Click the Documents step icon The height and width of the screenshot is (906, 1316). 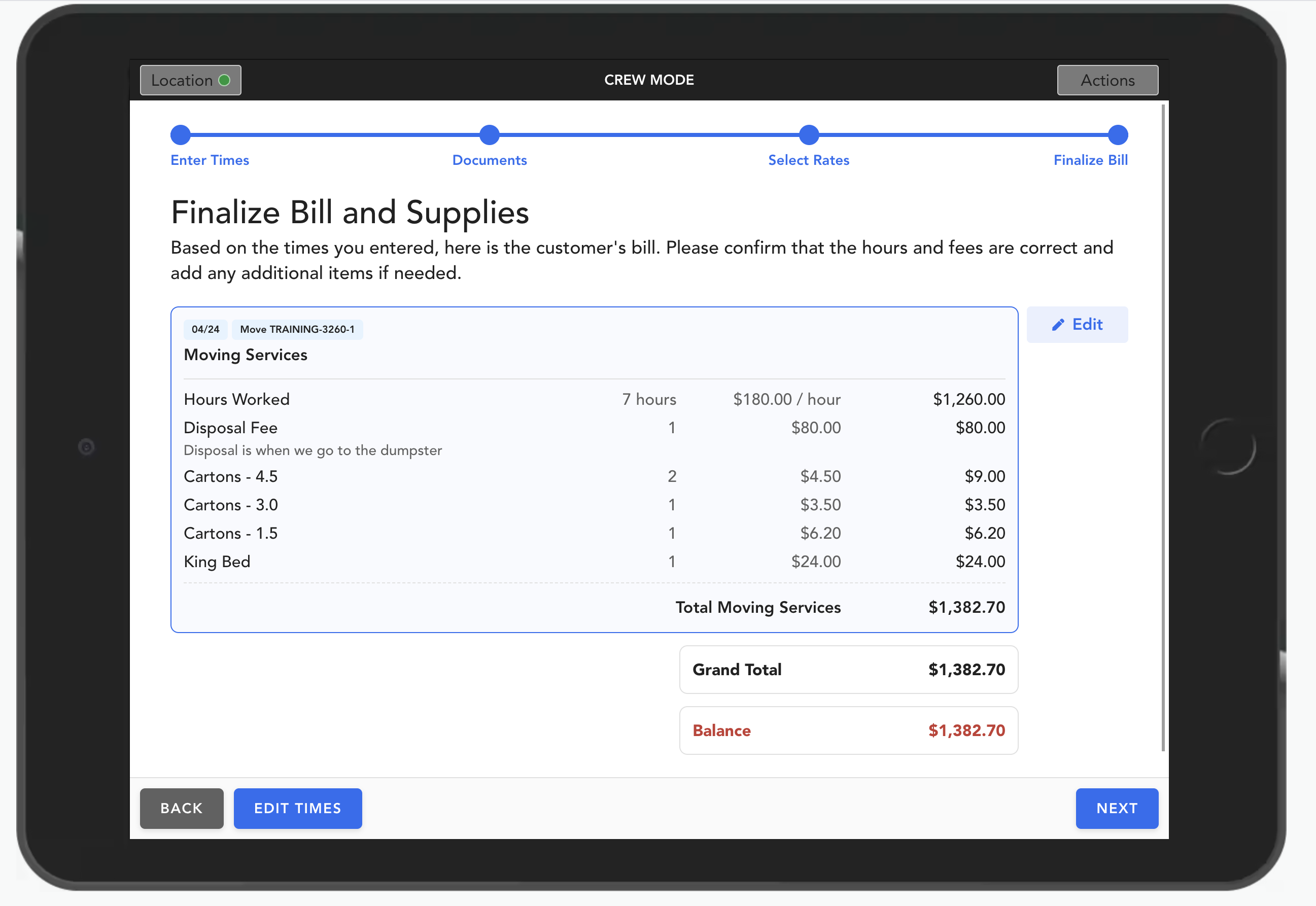pos(490,134)
